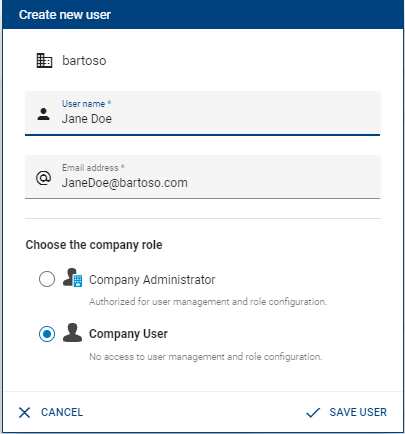The height and width of the screenshot is (434, 405).
Task: Select the Company User radio button
Action: pos(47,334)
